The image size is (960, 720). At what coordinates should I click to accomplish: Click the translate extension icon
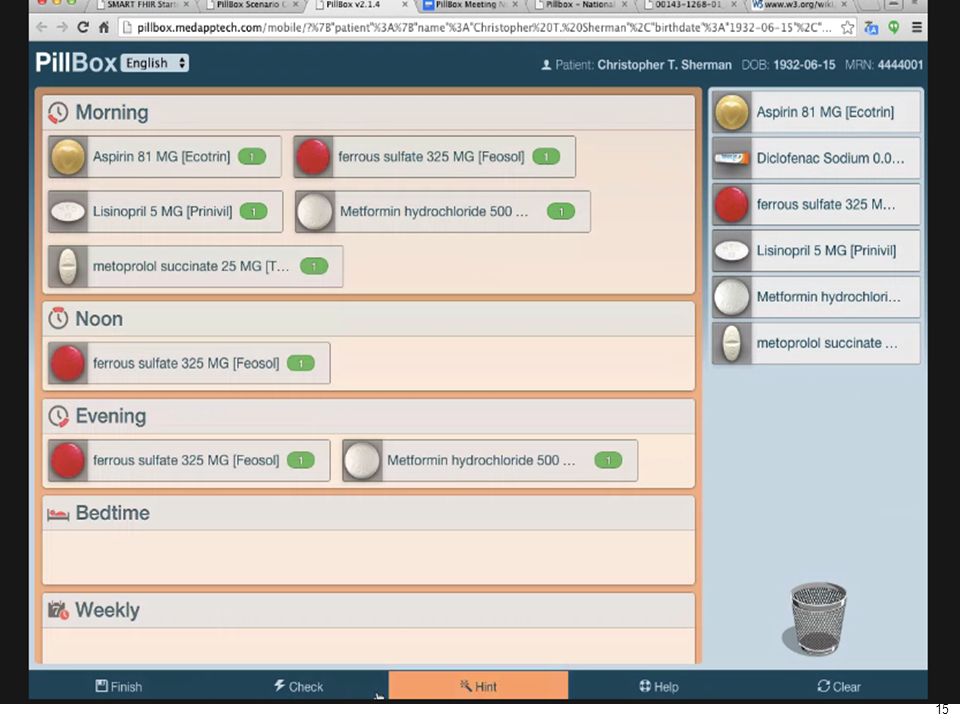(871, 28)
